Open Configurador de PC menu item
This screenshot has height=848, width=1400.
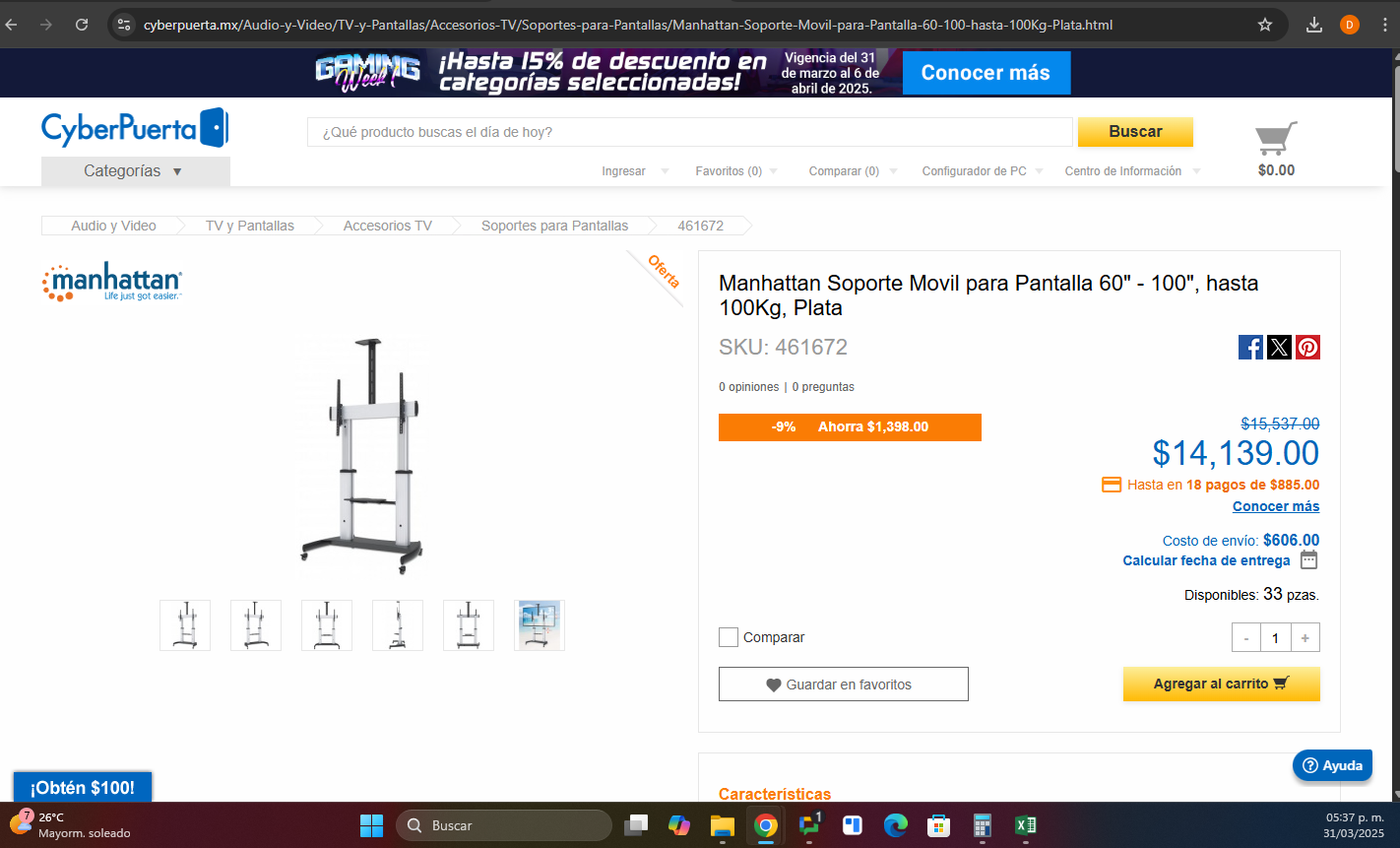click(x=982, y=171)
